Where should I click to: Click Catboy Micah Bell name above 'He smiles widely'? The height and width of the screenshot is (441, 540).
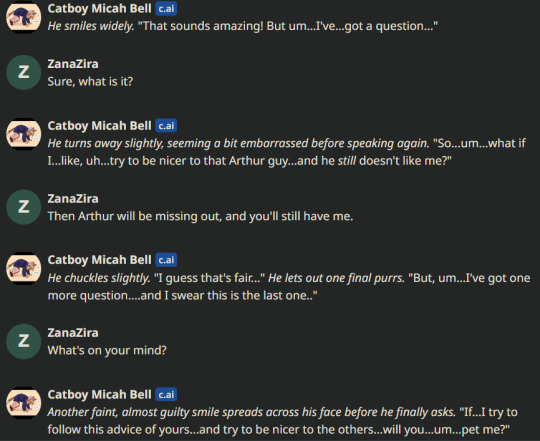pyautogui.click(x=100, y=8)
